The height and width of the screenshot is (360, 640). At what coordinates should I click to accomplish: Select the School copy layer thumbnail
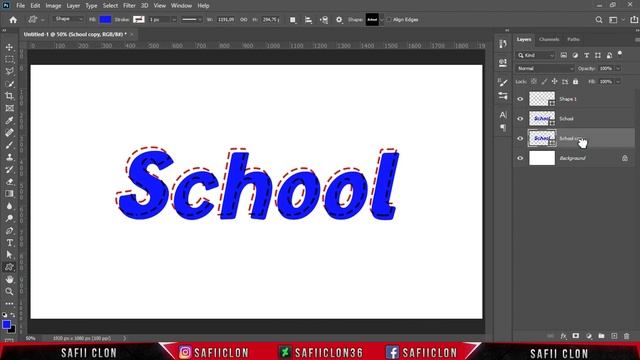point(542,138)
